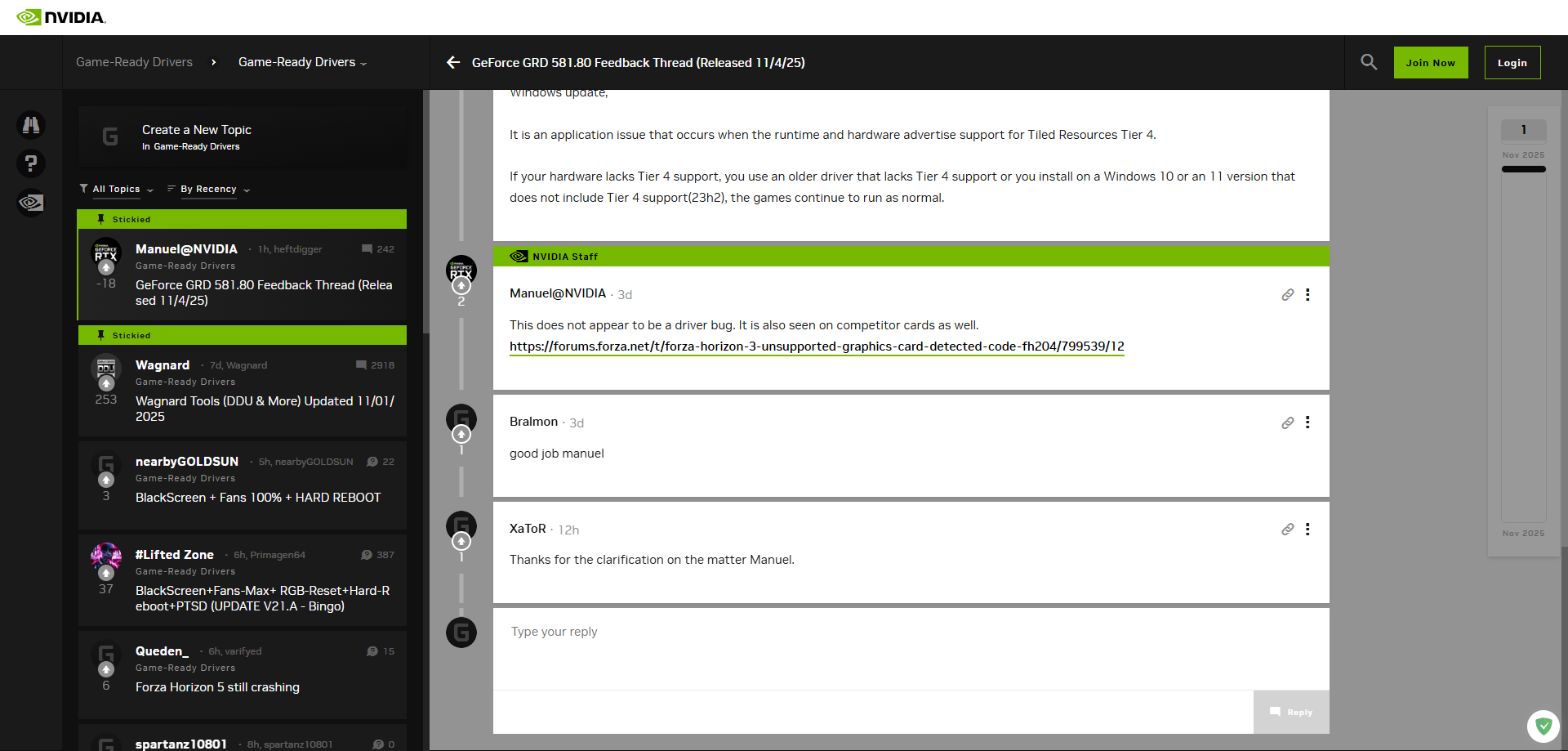Click the NVIDIA logo in header
This screenshot has width=1568, height=751.
point(61,17)
